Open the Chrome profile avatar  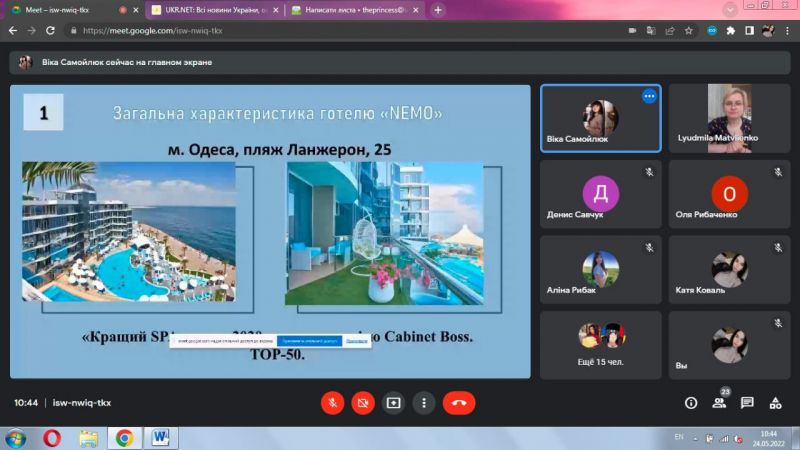pyautogui.click(x=768, y=31)
